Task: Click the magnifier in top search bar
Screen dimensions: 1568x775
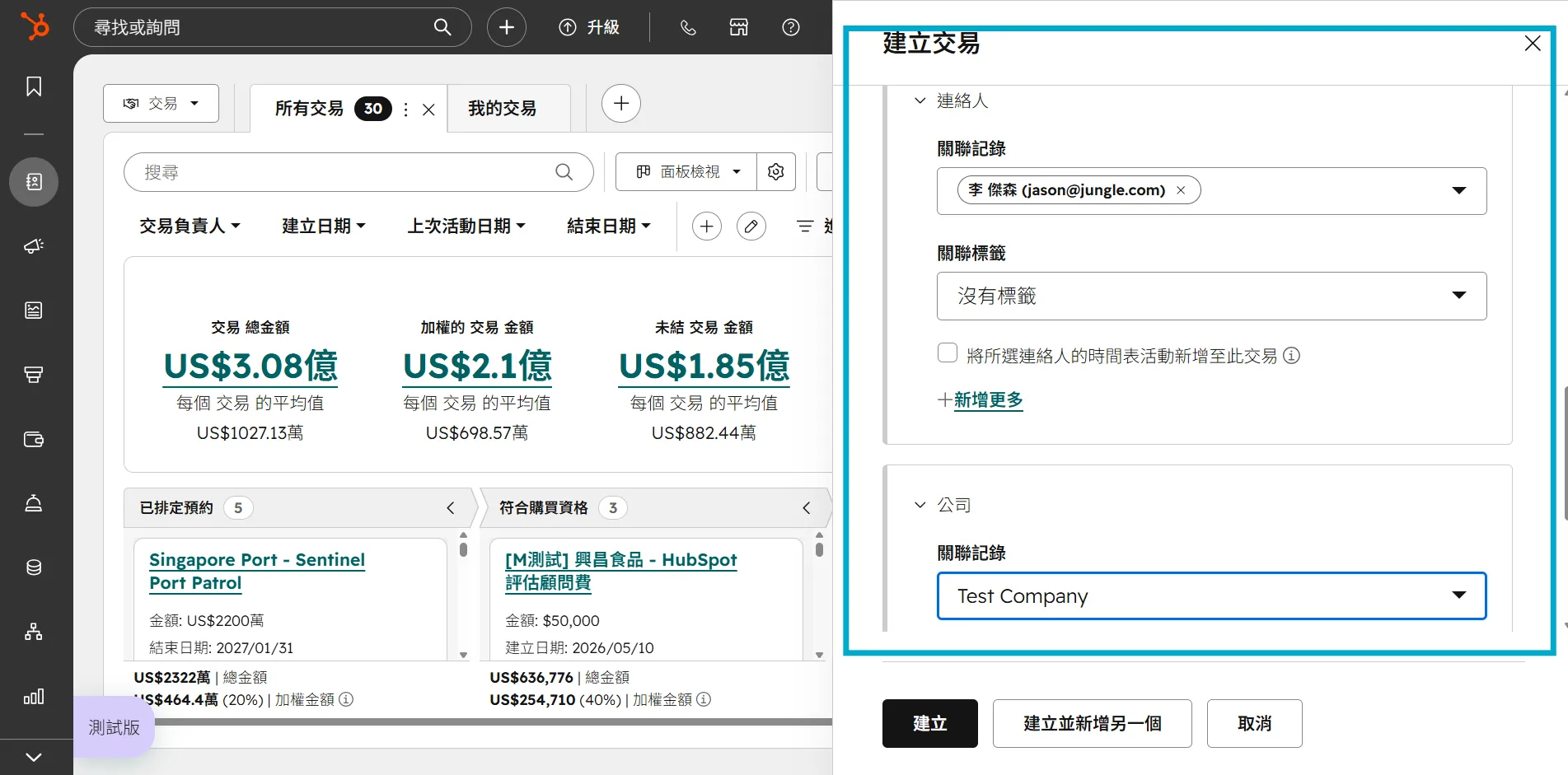Action: (x=442, y=27)
